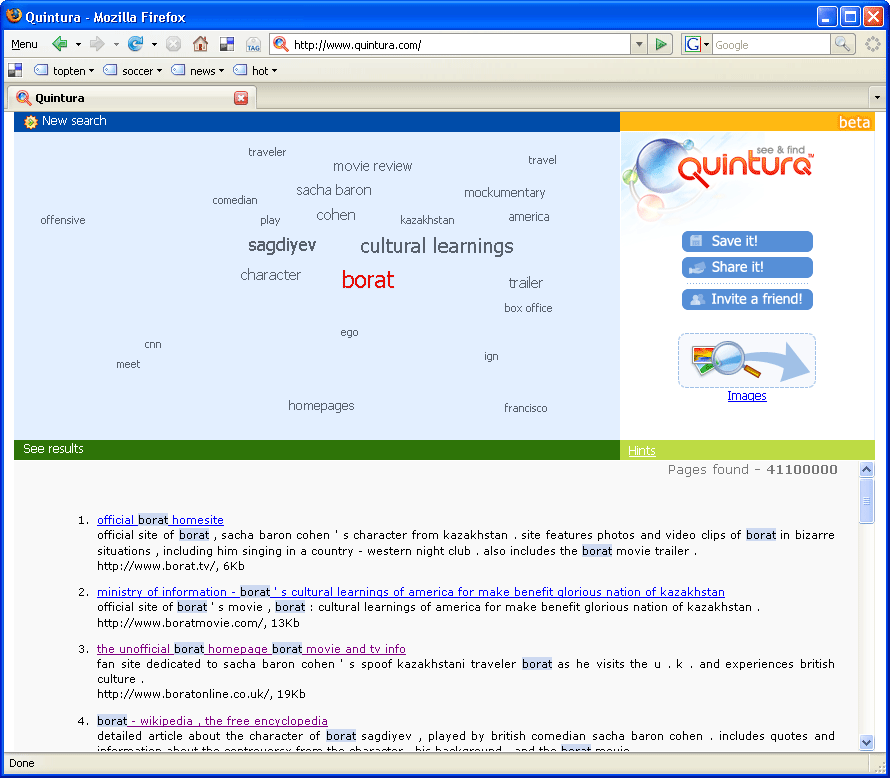Select the Quintura tab
This screenshot has height=778, width=890.
(x=132, y=98)
